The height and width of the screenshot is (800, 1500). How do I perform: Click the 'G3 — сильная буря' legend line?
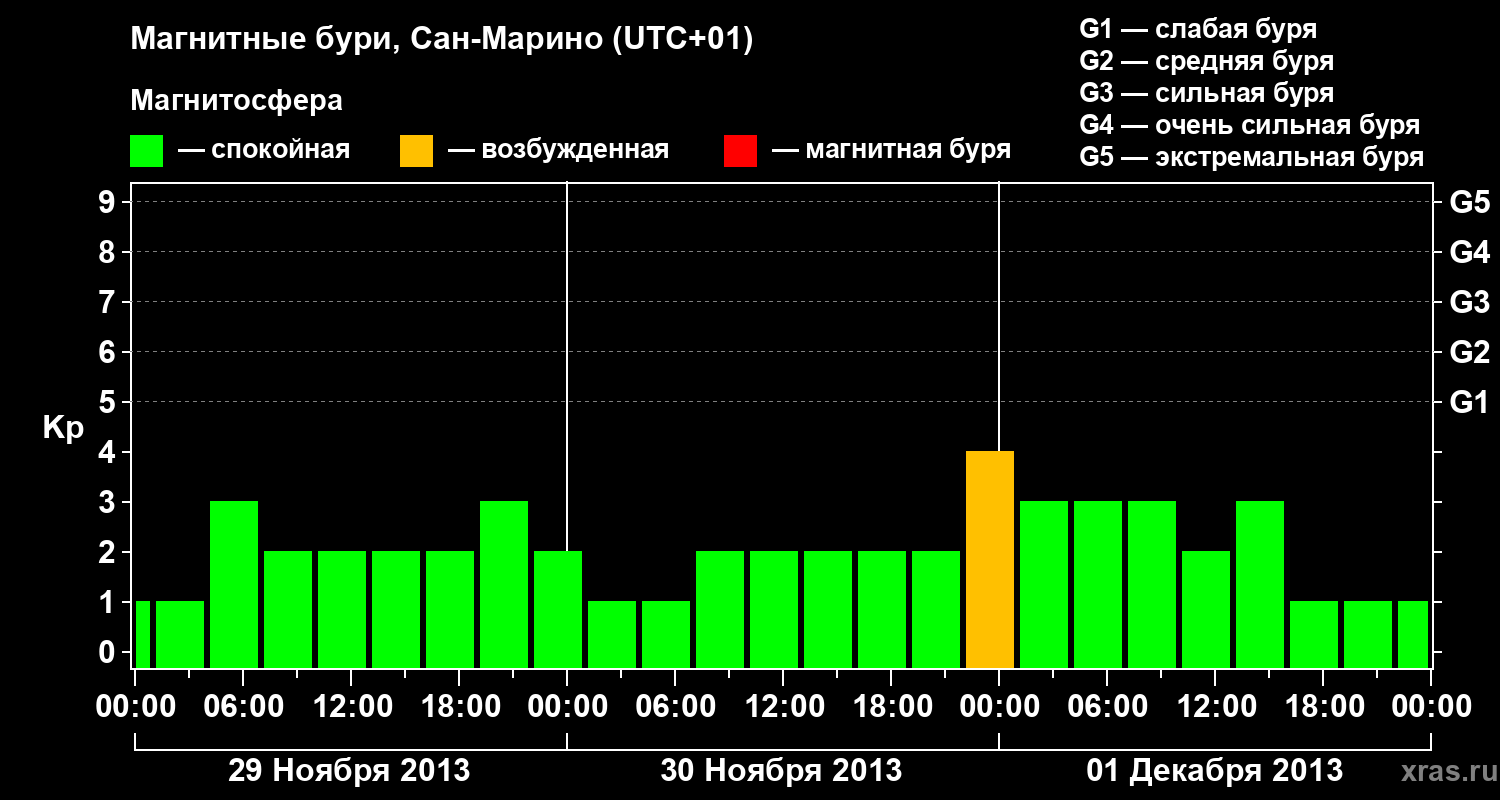[x=1206, y=93]
